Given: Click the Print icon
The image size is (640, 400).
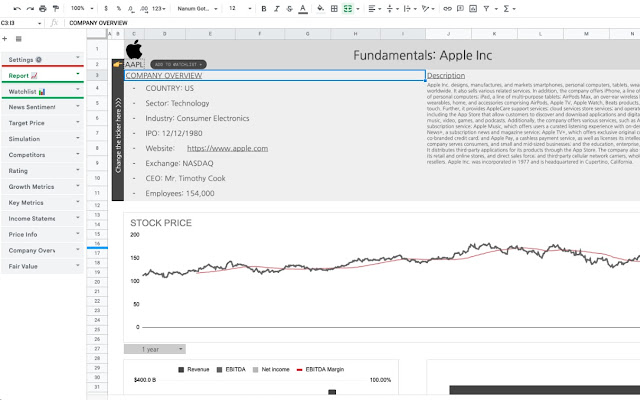Looking at the screenshot, I should point(43,9).
